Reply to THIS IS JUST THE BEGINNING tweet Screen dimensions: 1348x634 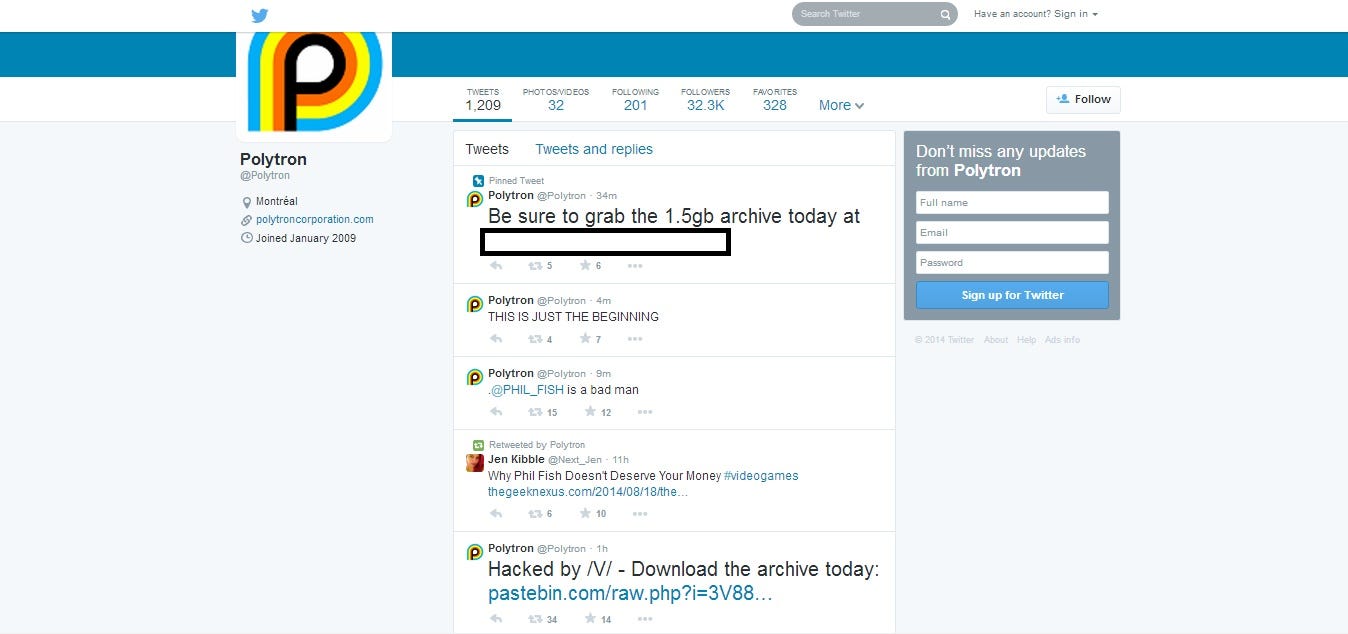[x=496, y=339]
